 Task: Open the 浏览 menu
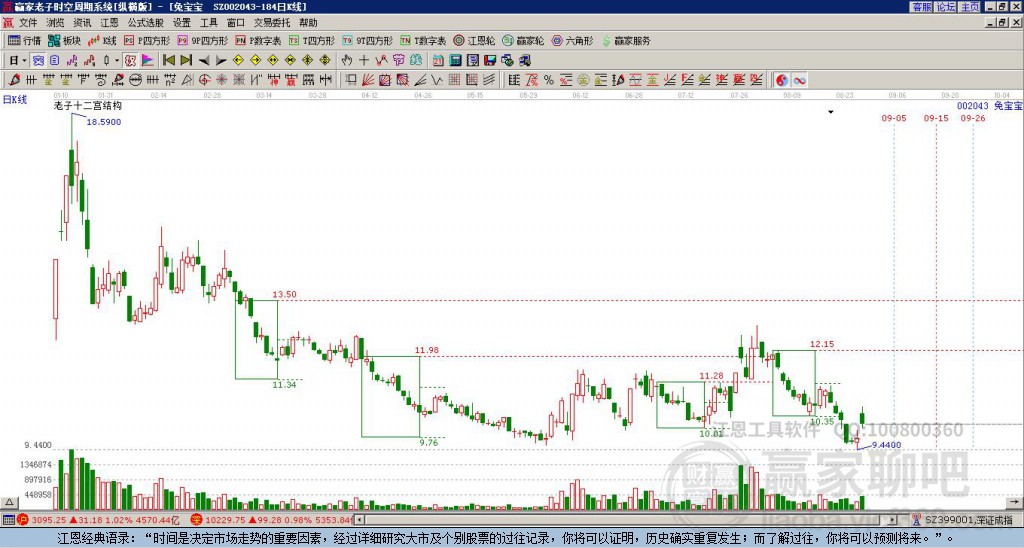pos(55,23)
